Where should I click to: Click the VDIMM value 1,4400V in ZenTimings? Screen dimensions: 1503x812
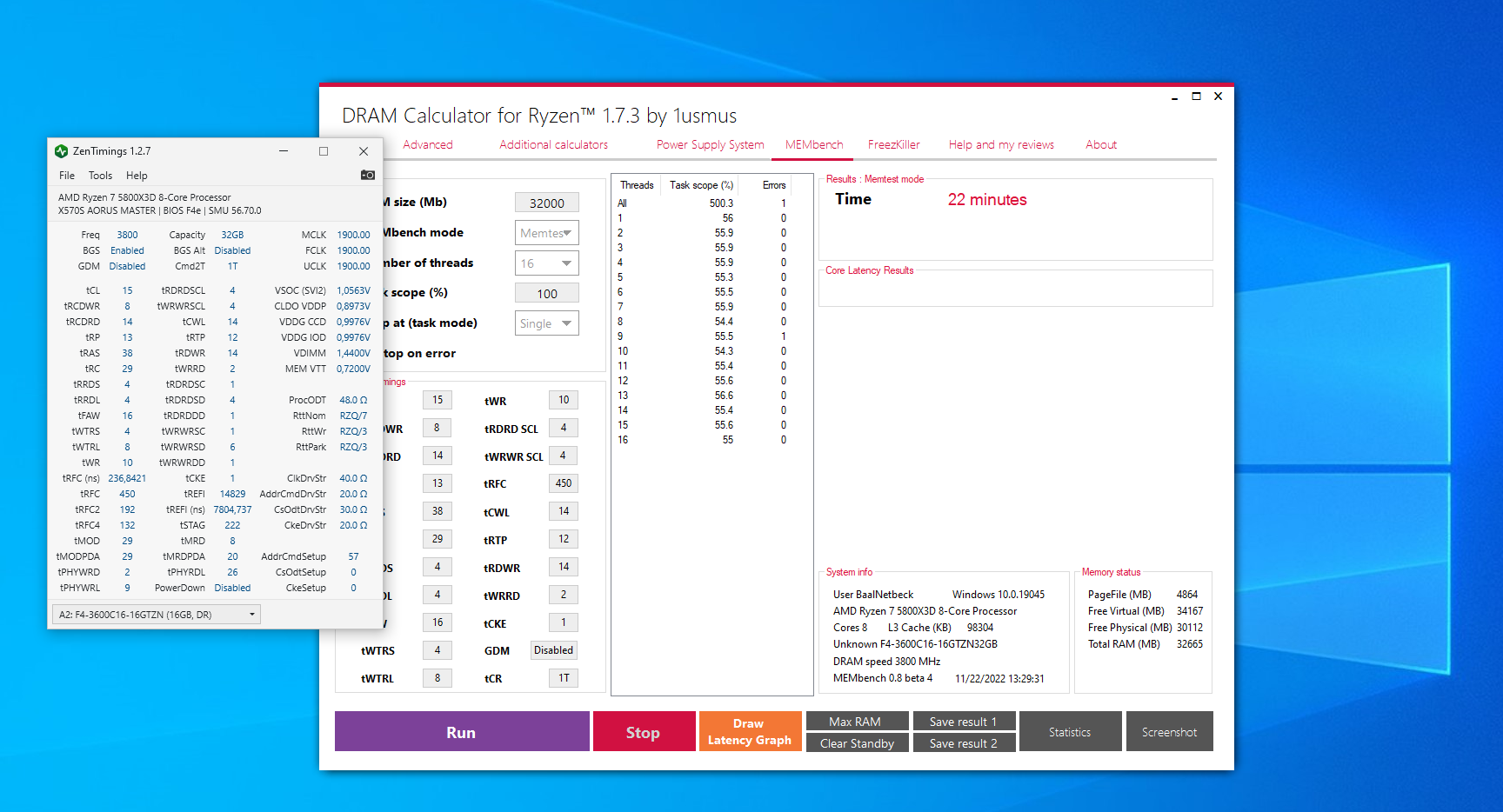tap(353, 353)
